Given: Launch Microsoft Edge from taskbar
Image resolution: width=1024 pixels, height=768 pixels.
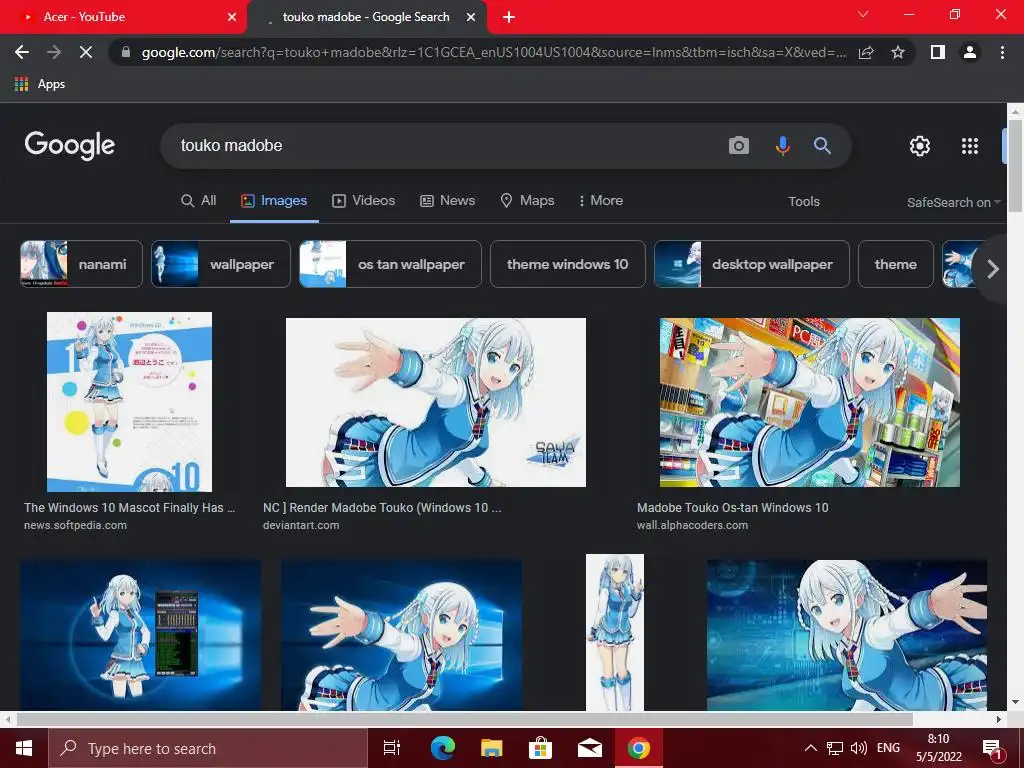Looking at the screenshot, I should pos(442,748).
